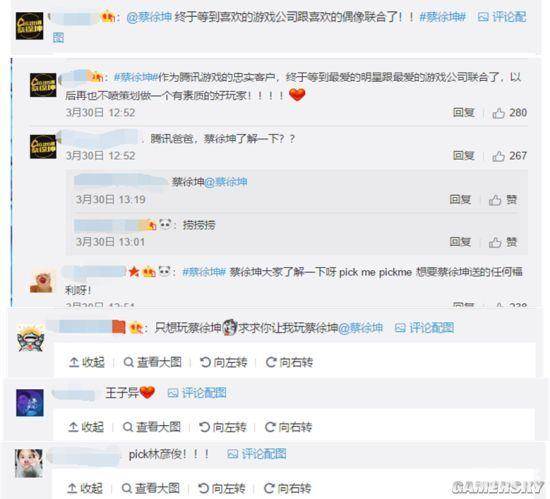Rotate left image under 只想玩蔡徐坤 comment

(x=223, y=362)
